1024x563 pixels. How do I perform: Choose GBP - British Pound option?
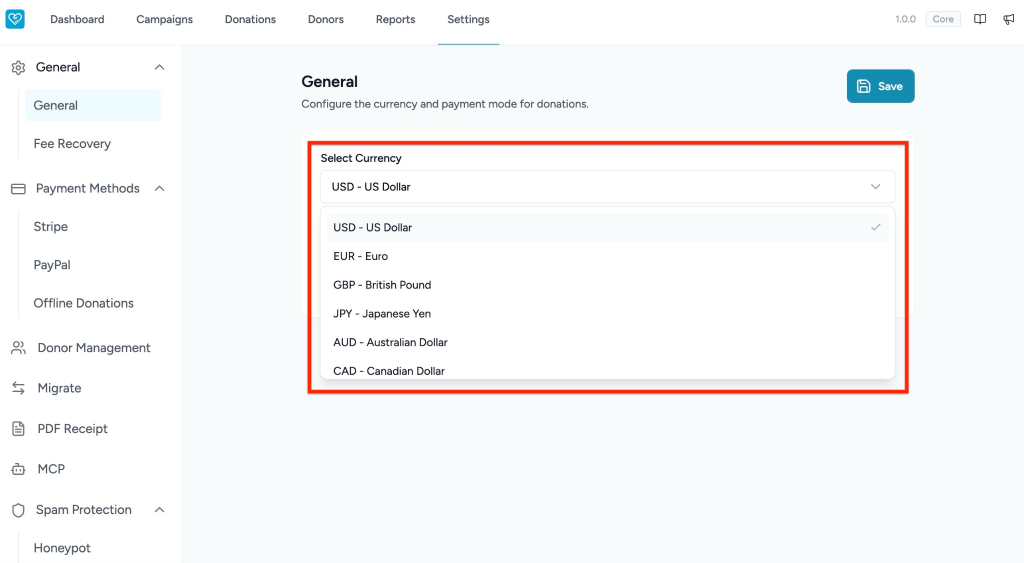point(607,285)
